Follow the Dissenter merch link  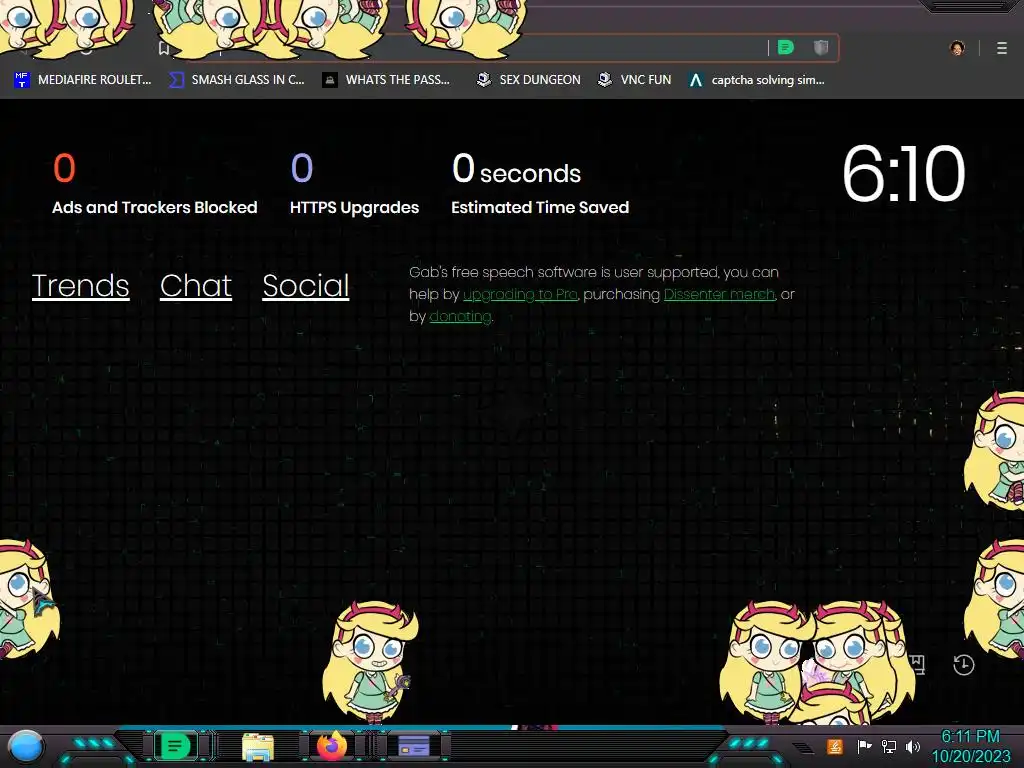[719, 295]
